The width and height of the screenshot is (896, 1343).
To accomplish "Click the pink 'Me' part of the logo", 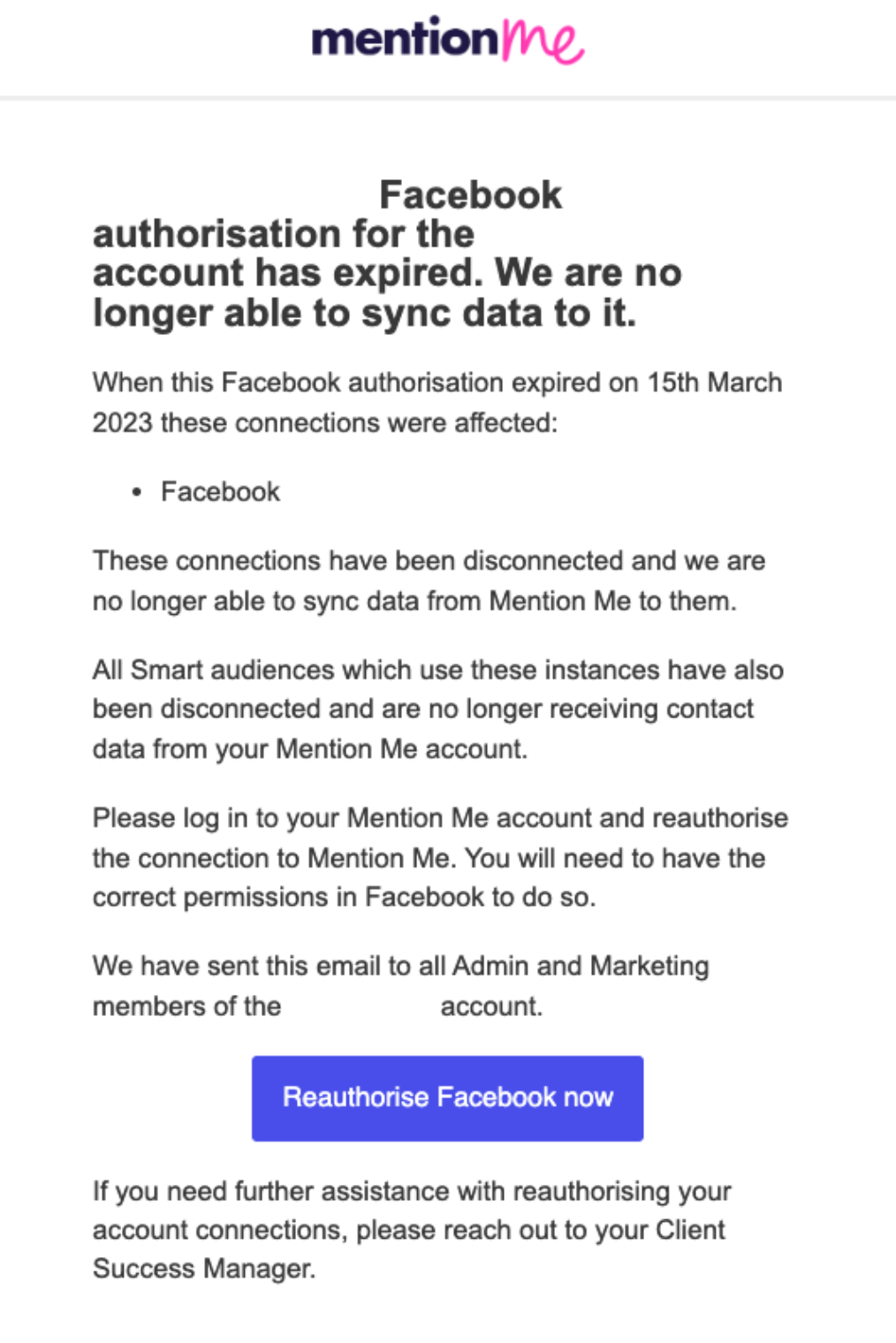I will (542, 40).
